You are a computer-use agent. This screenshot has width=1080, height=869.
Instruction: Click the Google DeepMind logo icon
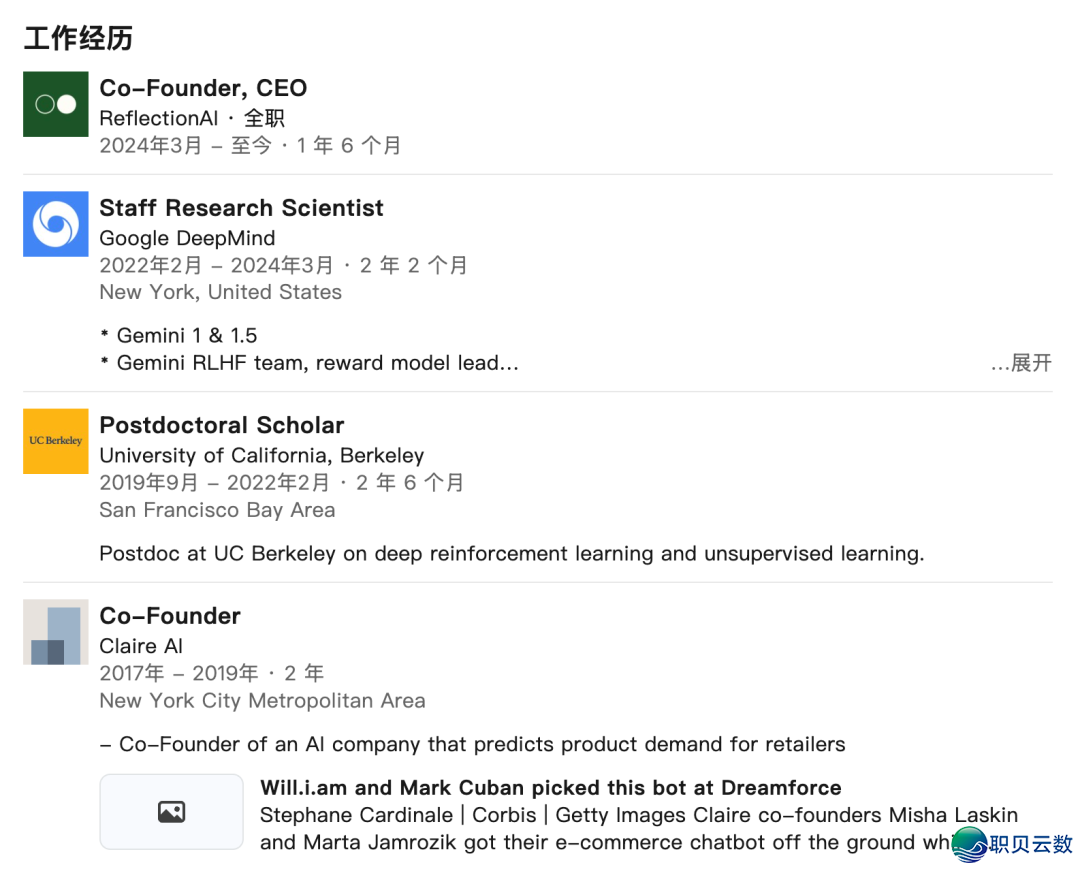click(56, 224)
